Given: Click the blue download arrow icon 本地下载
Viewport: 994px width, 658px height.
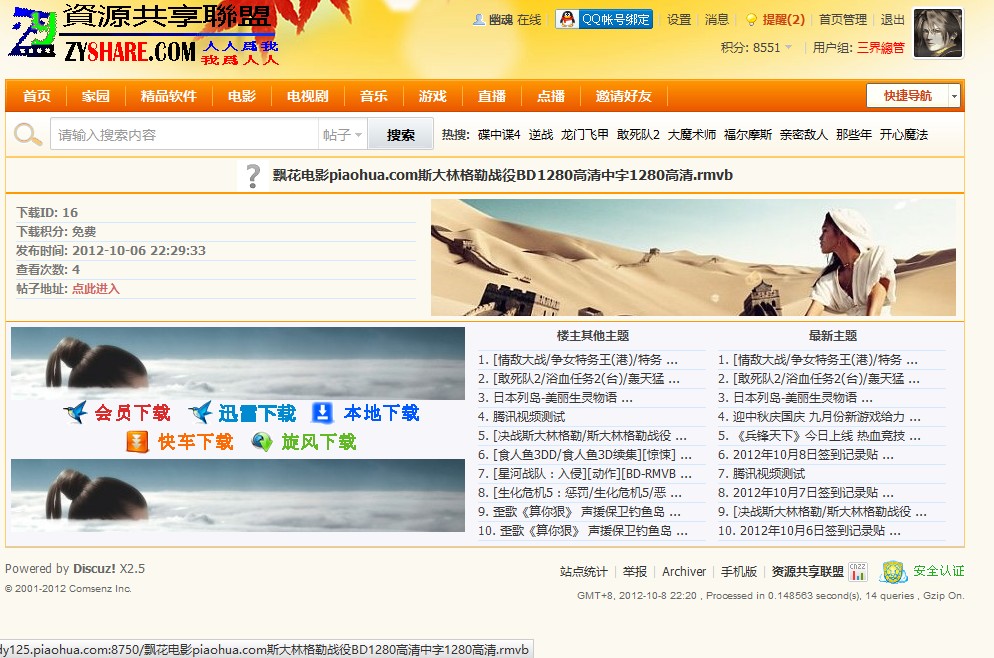Looking at the screenshot, I should point(322,413).
